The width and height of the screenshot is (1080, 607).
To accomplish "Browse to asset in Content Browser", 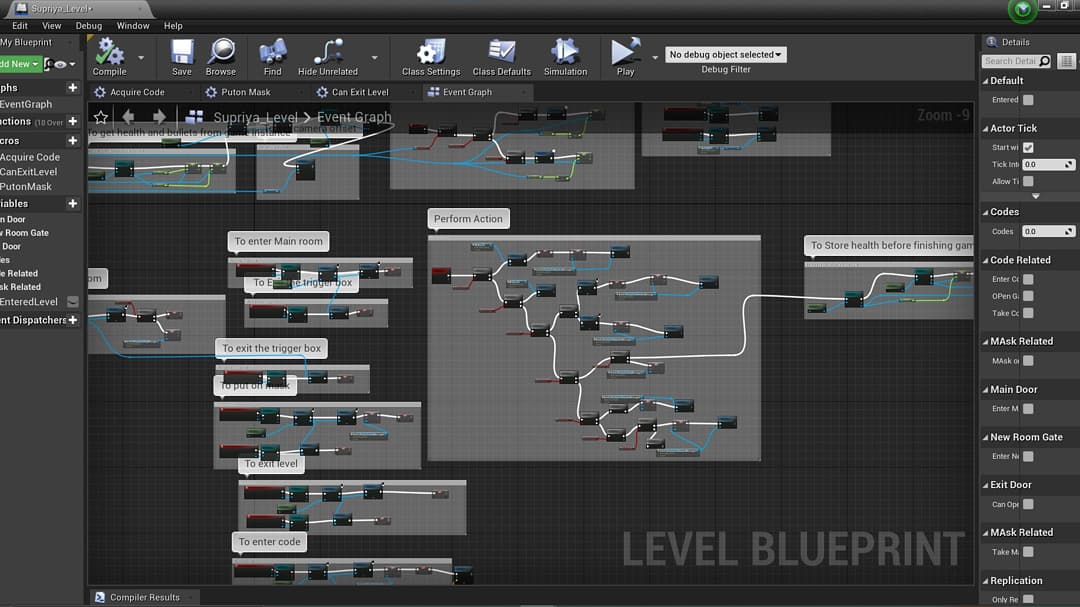I will pos(221,56).
